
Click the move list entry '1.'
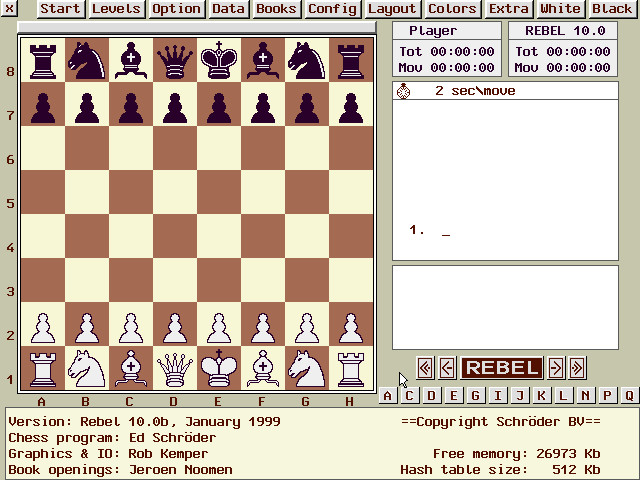coord(416,230)
